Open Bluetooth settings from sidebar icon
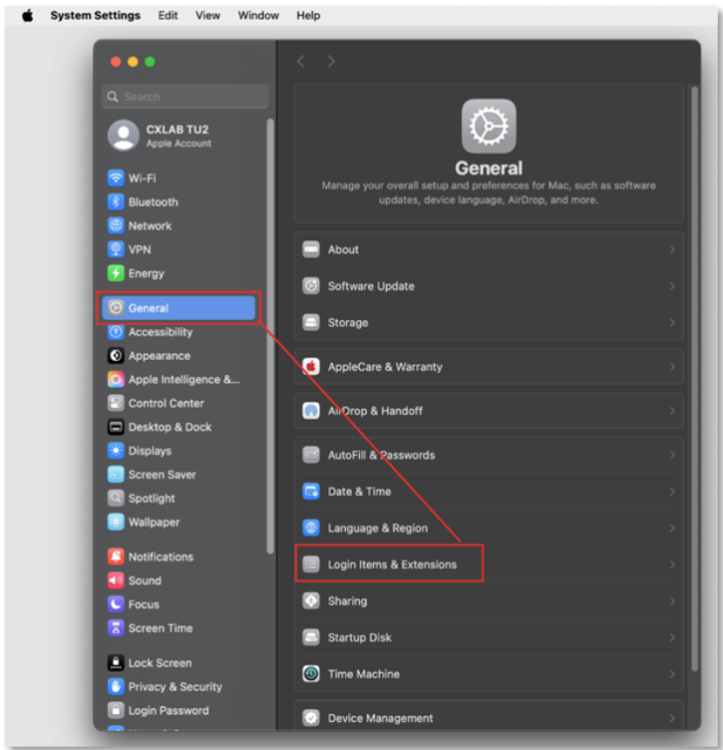This screenshot has width=723, height=750. coord(116,202)
